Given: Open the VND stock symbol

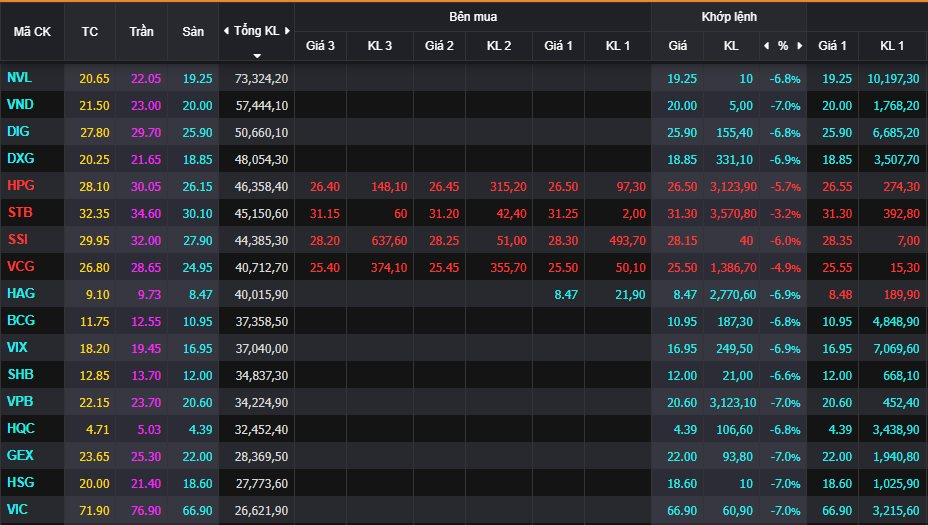Looking at the screenshot, I should [x=19, y=105].
